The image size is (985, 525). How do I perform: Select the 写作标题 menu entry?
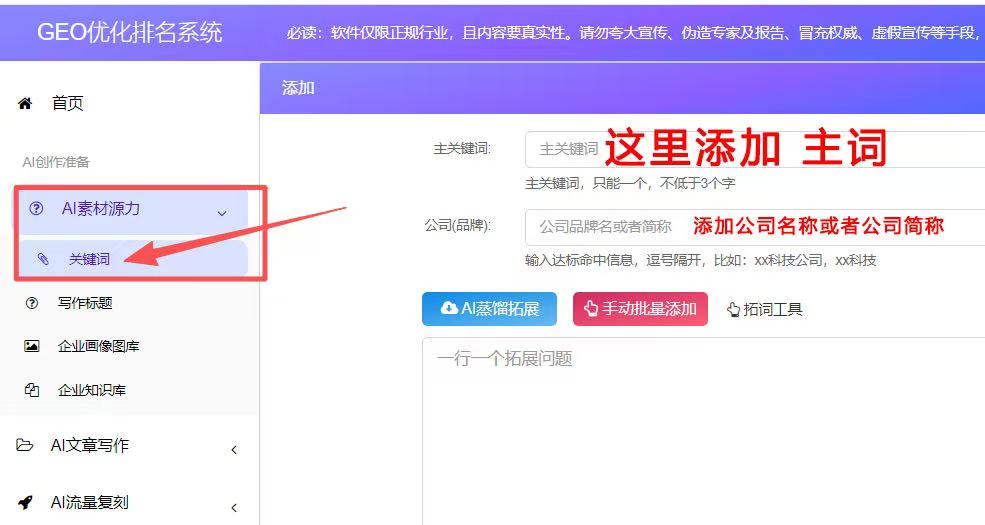tap(85, 303)
